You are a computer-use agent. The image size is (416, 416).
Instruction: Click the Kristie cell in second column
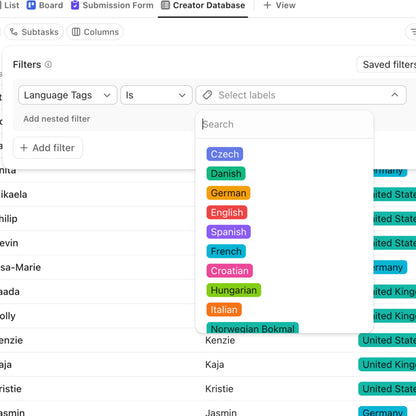coord(219,389)
